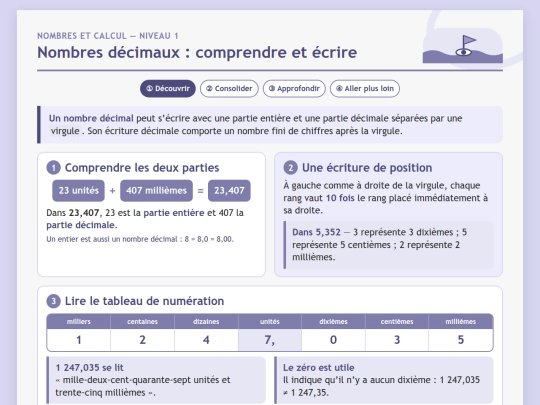Click the 'Dans 5,352' example text
The width and height of the screenshot is (540, 405).
316,232
